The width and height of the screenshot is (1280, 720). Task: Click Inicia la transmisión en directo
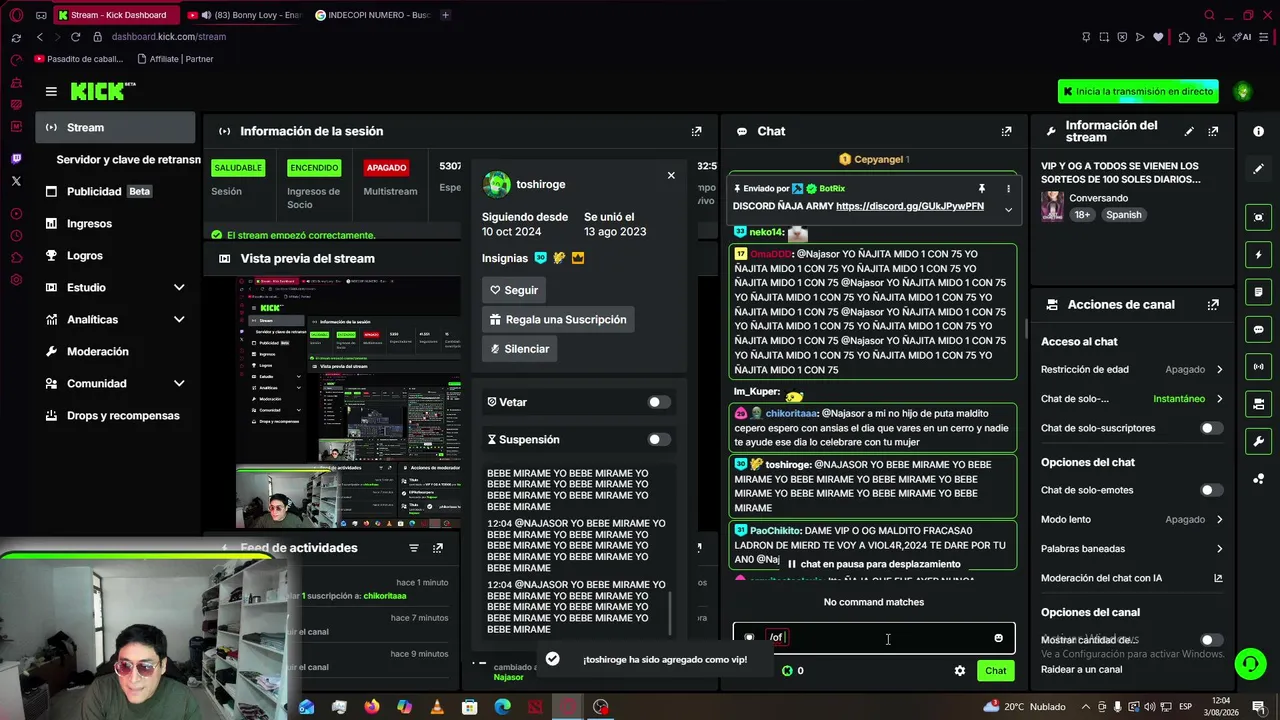[1138, 91]
